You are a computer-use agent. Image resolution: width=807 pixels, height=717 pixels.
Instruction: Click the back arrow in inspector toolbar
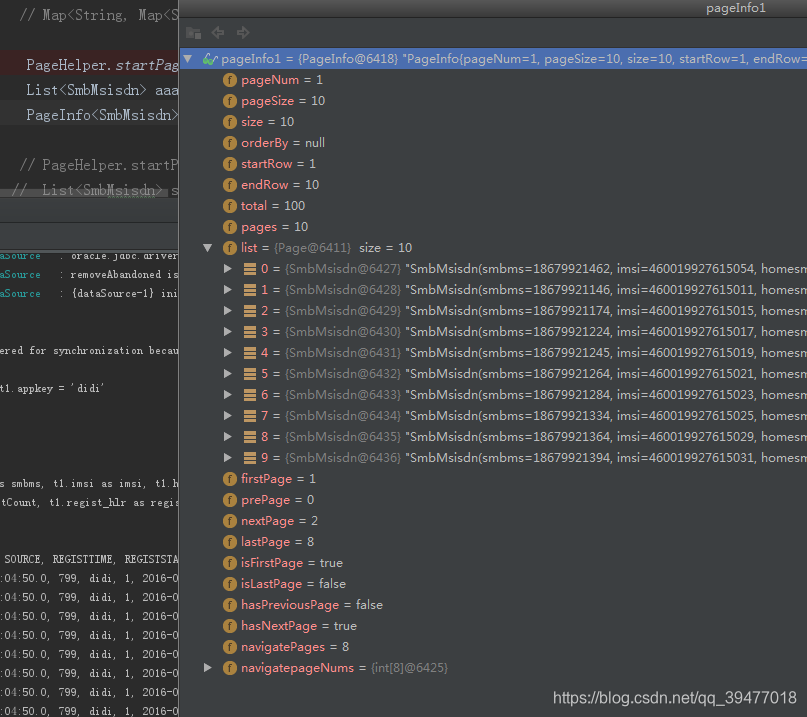click(x=218, y=32)
